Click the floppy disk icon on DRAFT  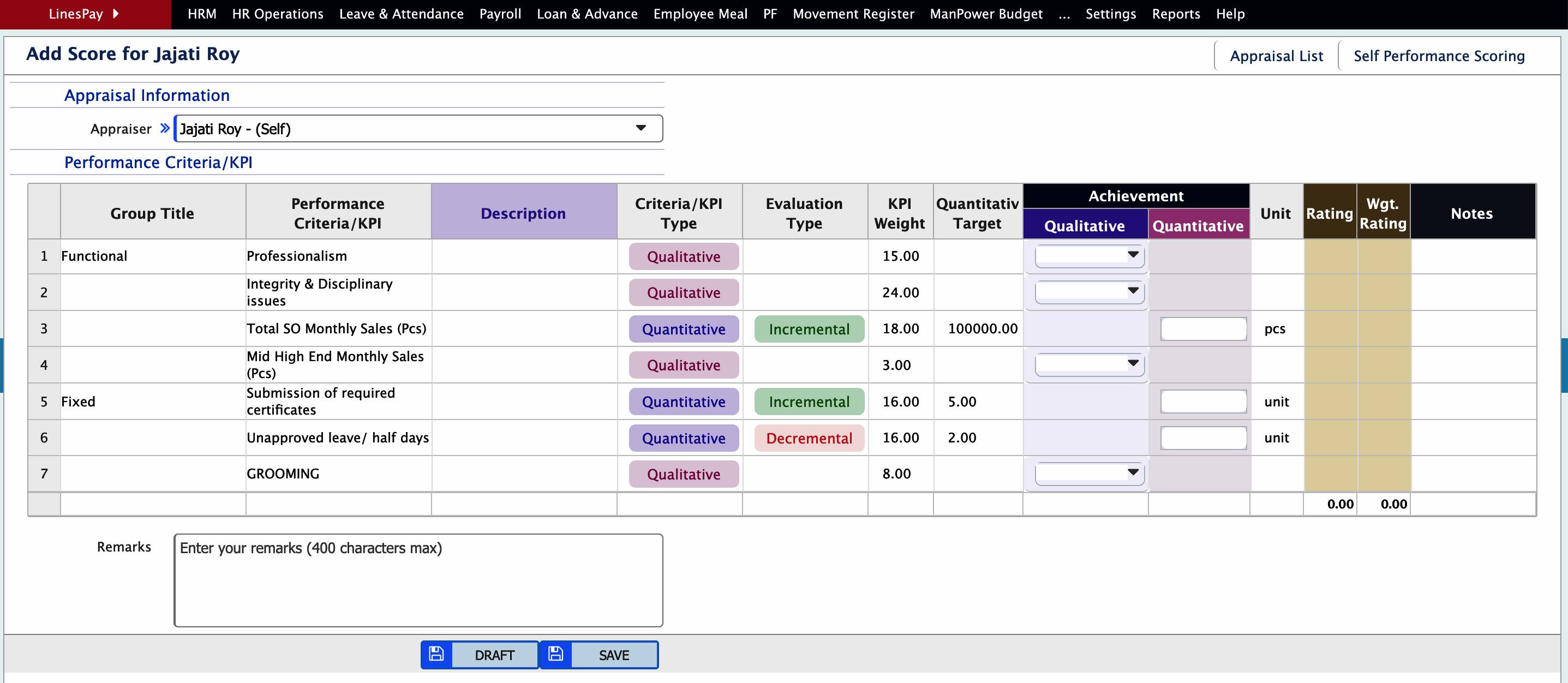pos(436,655)
